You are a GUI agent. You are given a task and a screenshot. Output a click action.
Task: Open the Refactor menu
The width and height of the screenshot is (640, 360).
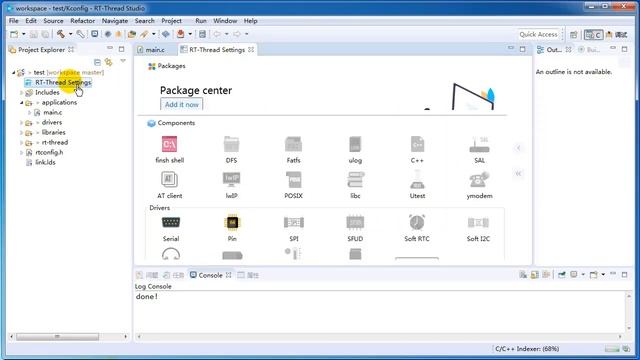tap(82, 21)
